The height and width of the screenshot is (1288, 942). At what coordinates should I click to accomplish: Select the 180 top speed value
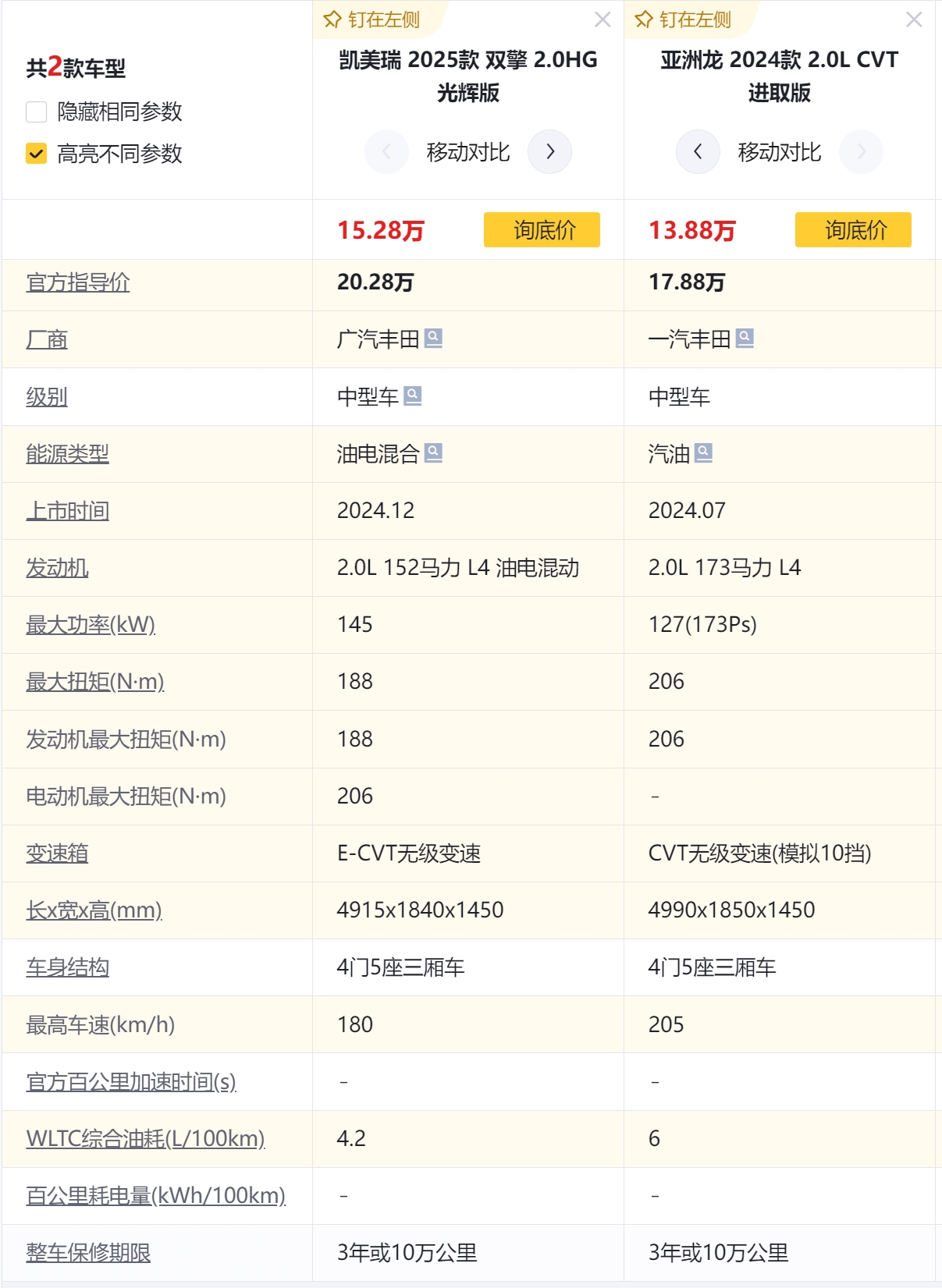[354, 1024]
